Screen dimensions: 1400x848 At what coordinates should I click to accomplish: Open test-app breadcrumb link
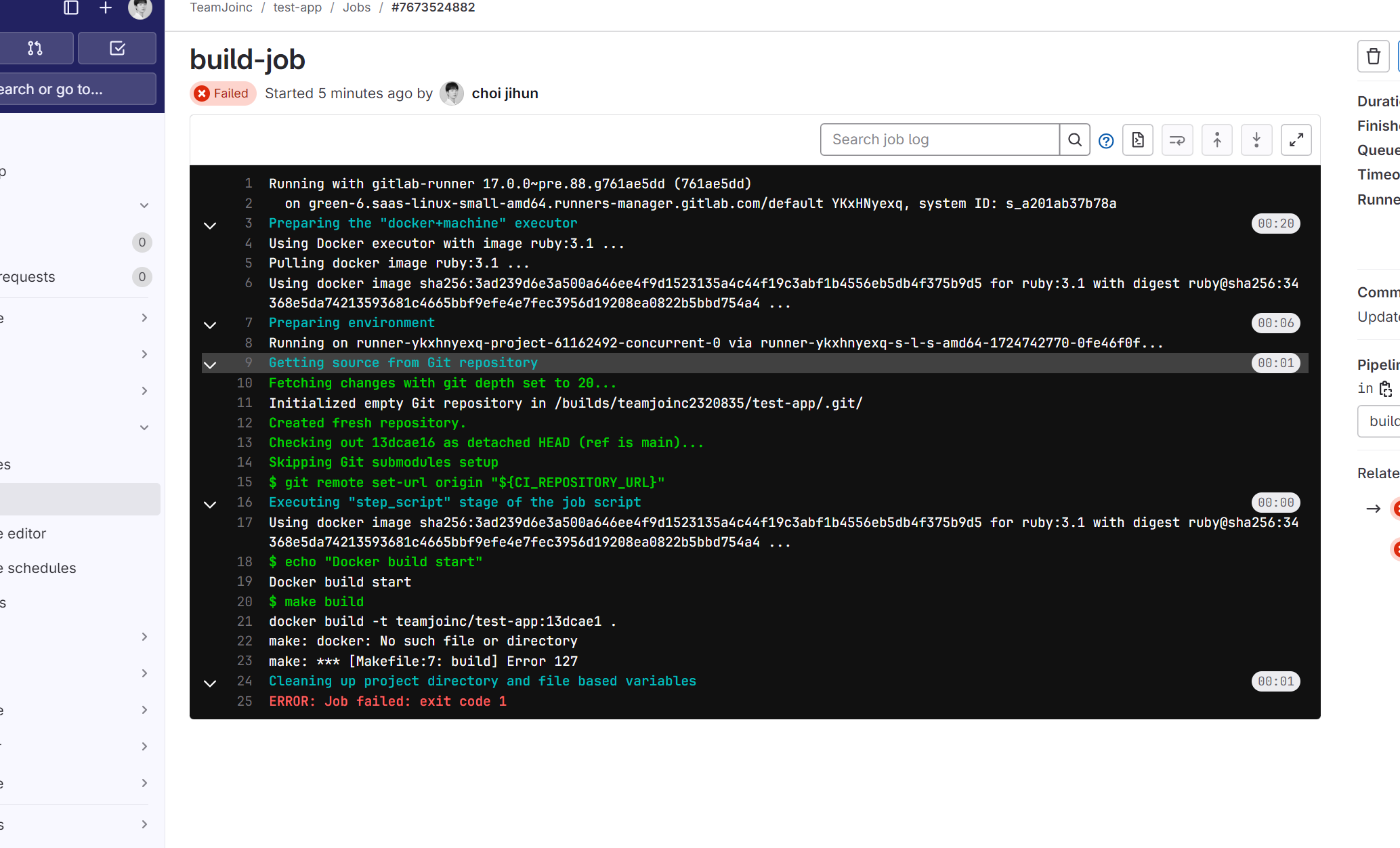click(297, 7)
